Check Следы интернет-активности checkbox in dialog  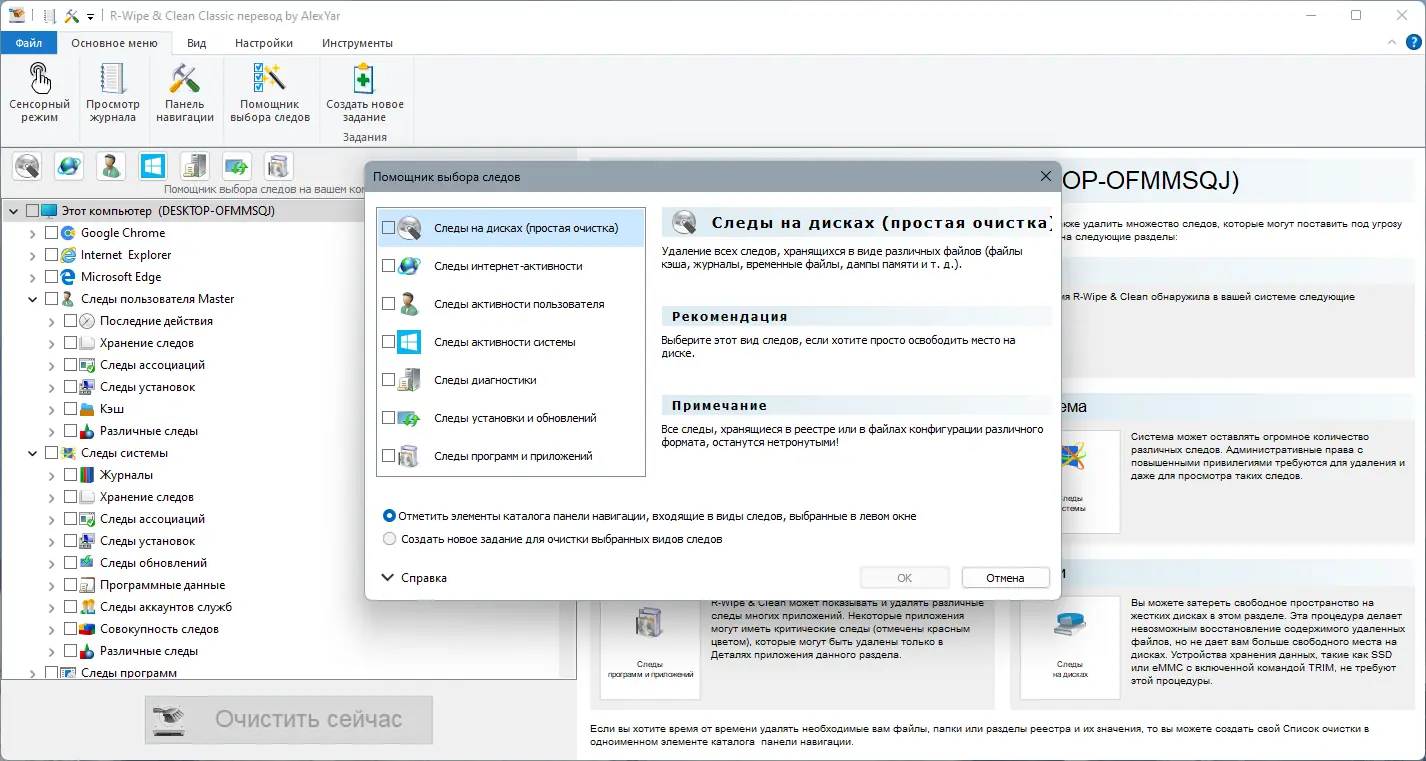(x=388, y=266)
